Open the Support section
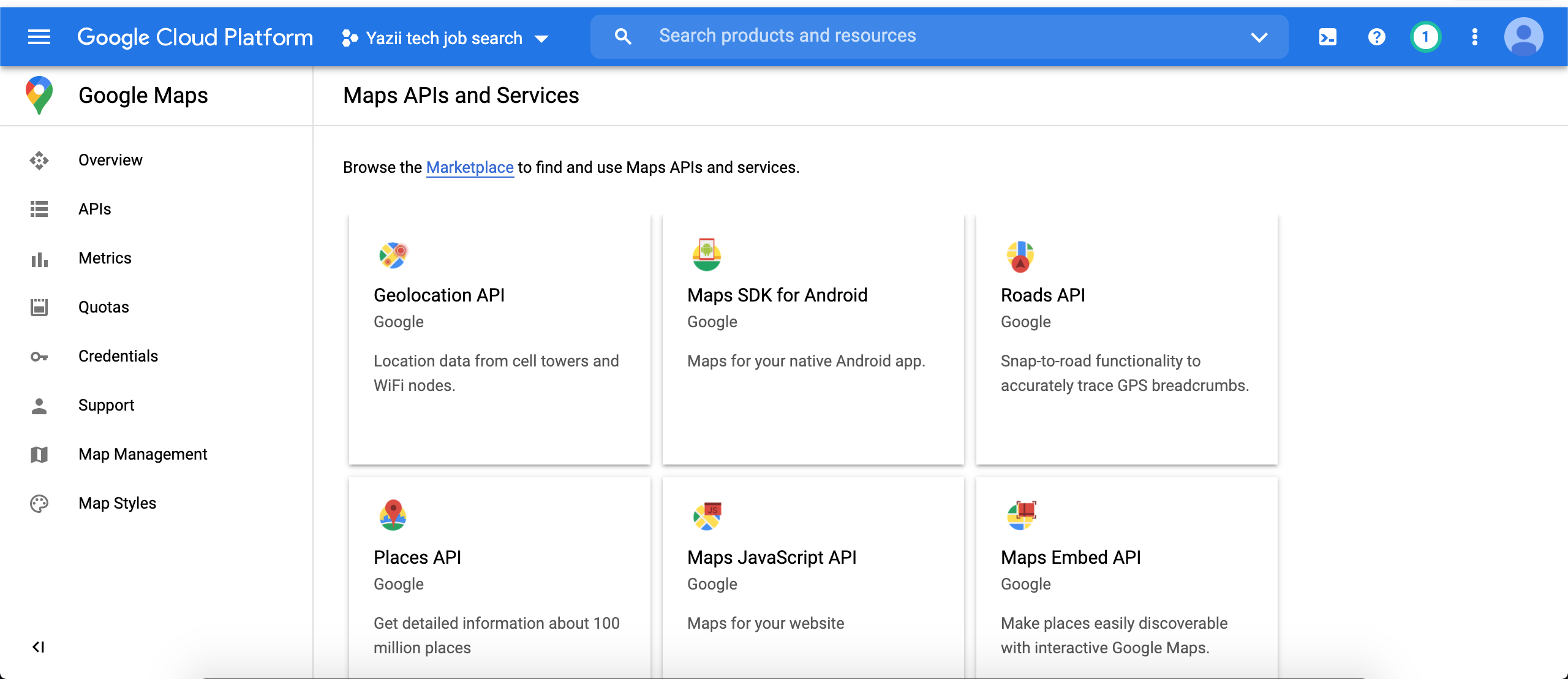Image resolution: width=1568 pixels, height=679 pixels. click(x=106, y=405)
